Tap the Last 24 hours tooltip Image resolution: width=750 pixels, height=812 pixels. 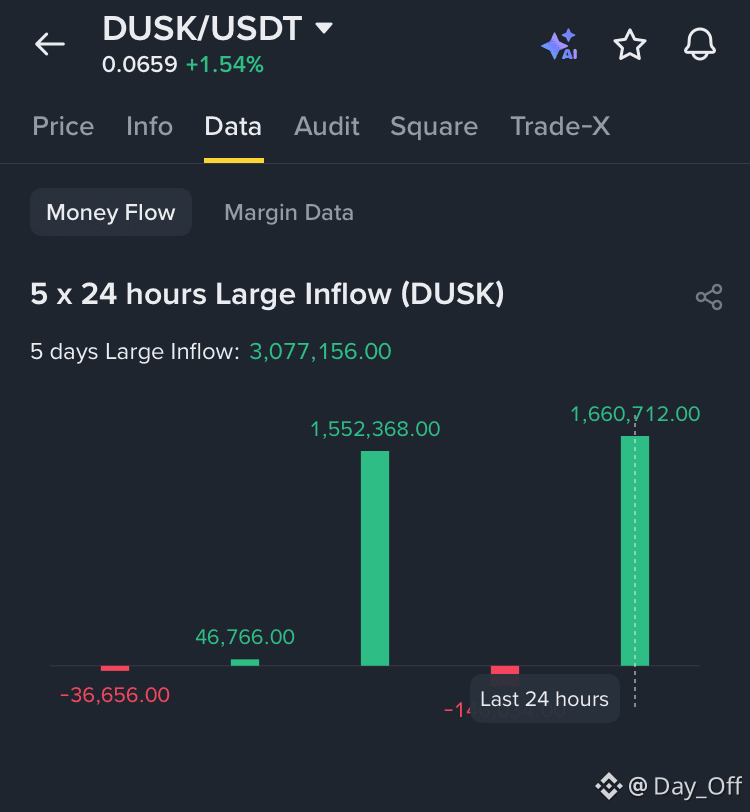(x=544, y=699)
